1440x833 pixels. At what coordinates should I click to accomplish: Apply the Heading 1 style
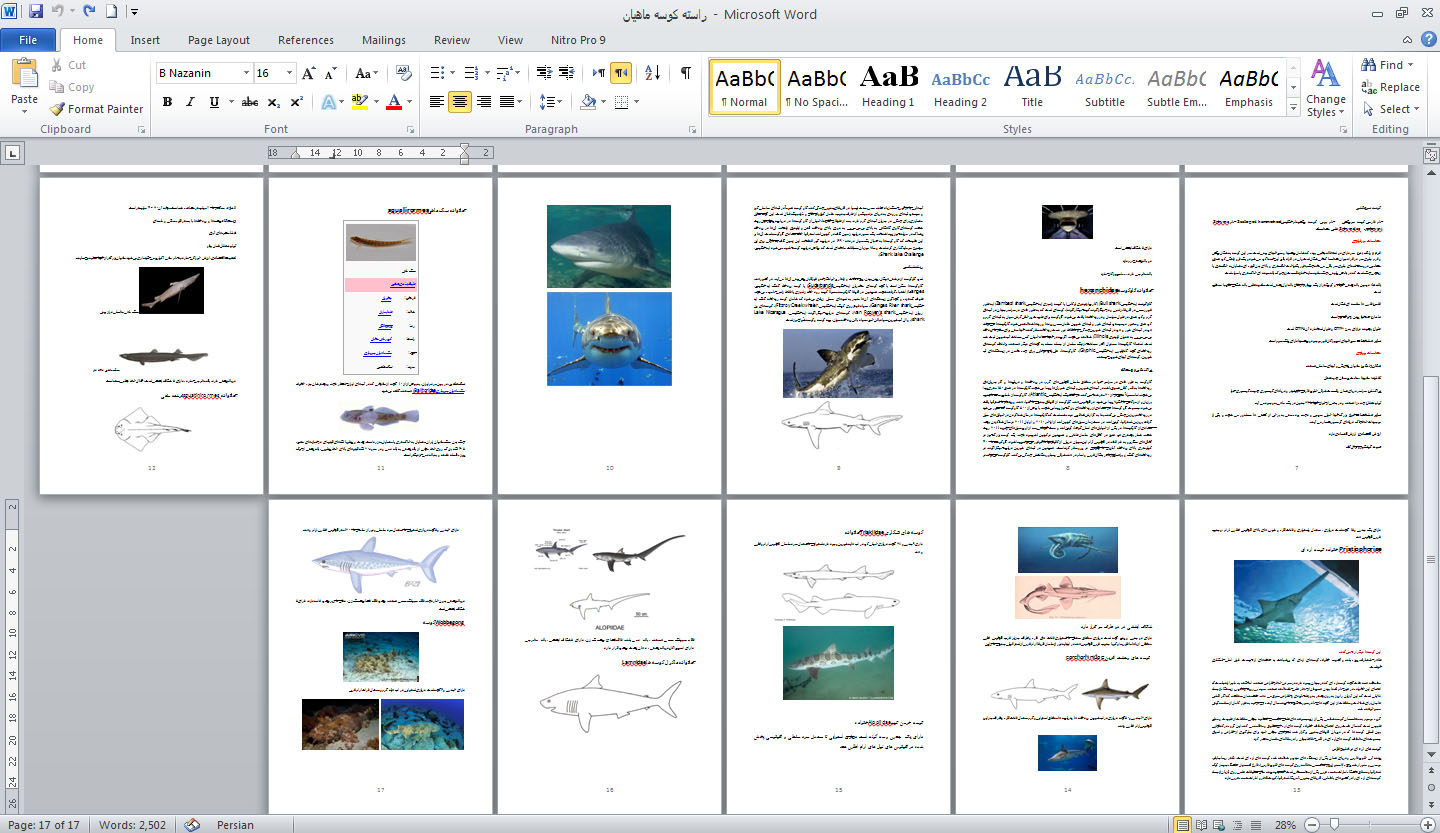888,86
